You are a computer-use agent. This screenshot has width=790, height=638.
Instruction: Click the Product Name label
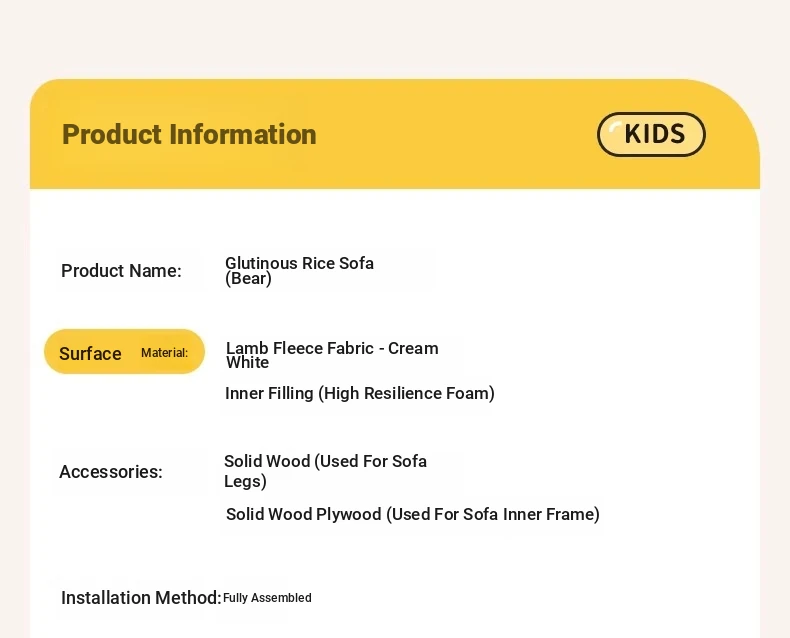click(121, 271)
